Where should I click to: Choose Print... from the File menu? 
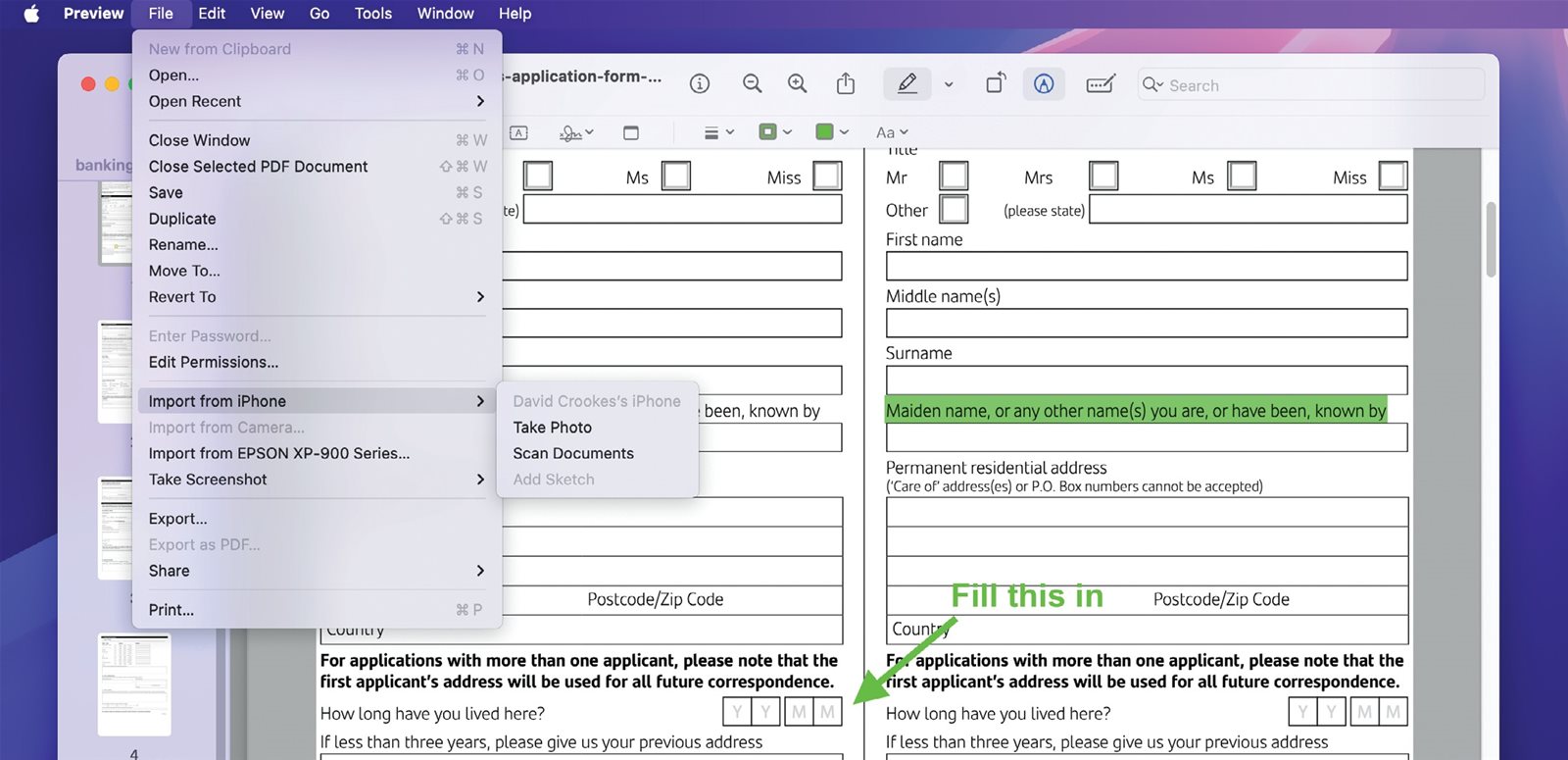317,610
